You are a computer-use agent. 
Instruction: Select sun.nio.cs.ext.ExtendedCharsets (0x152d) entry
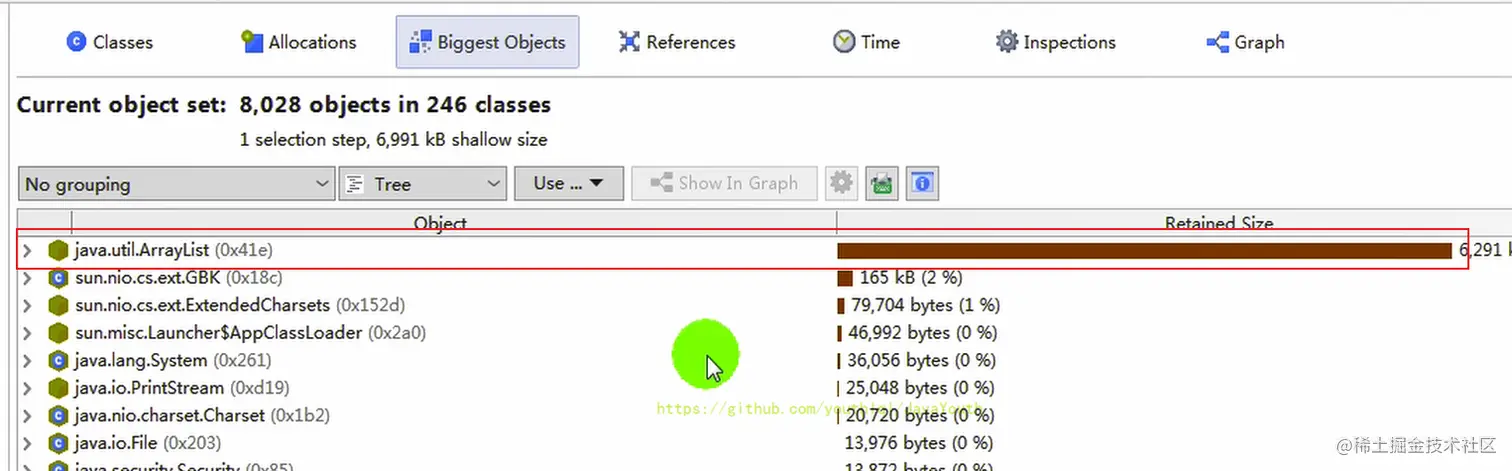pos(240,305)
